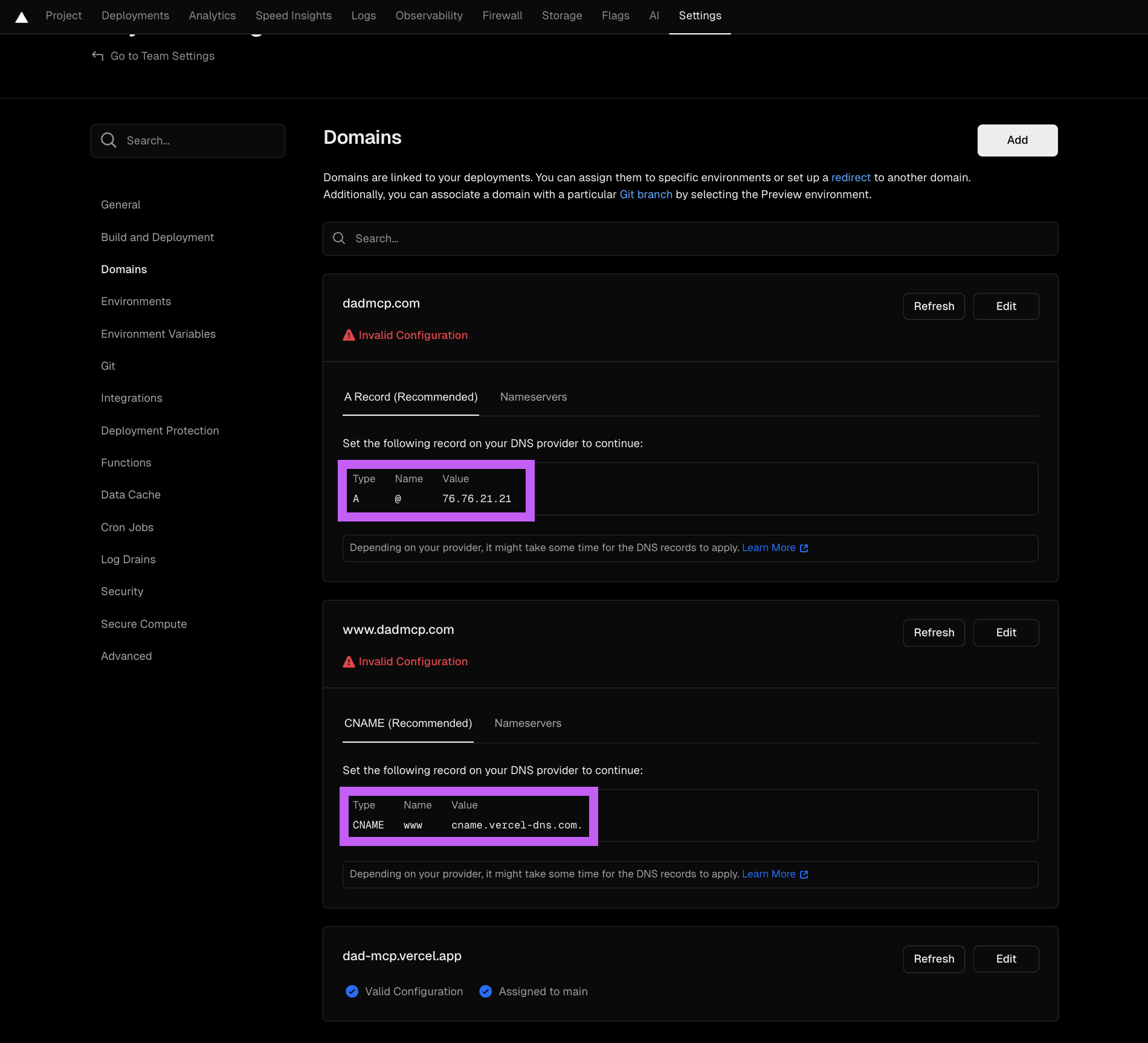Edit the www.dadmcp.com domain
1148x1043 pixels.
(1006, 633)
